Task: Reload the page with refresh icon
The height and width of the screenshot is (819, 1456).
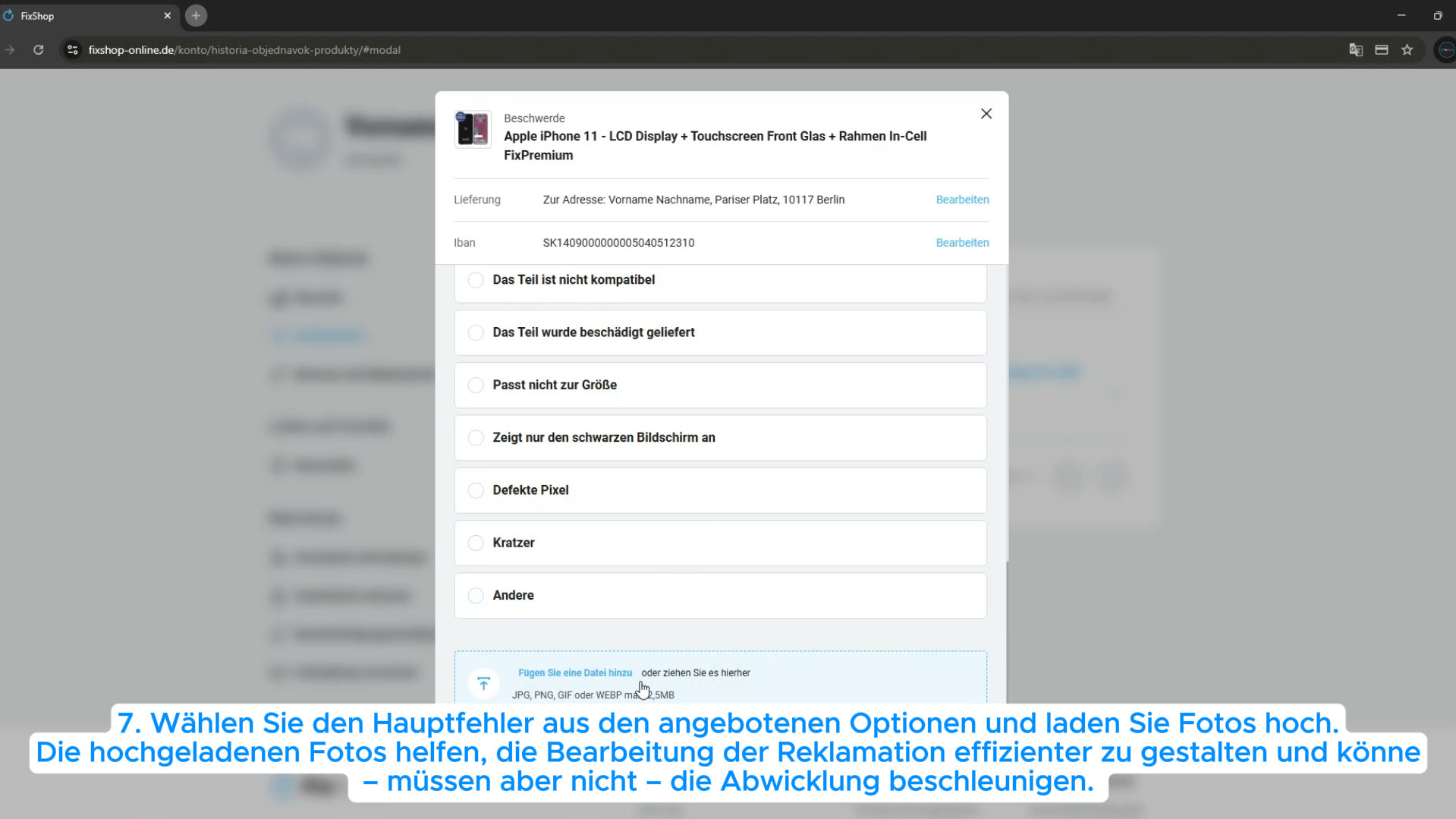Action: coord(39,50)
